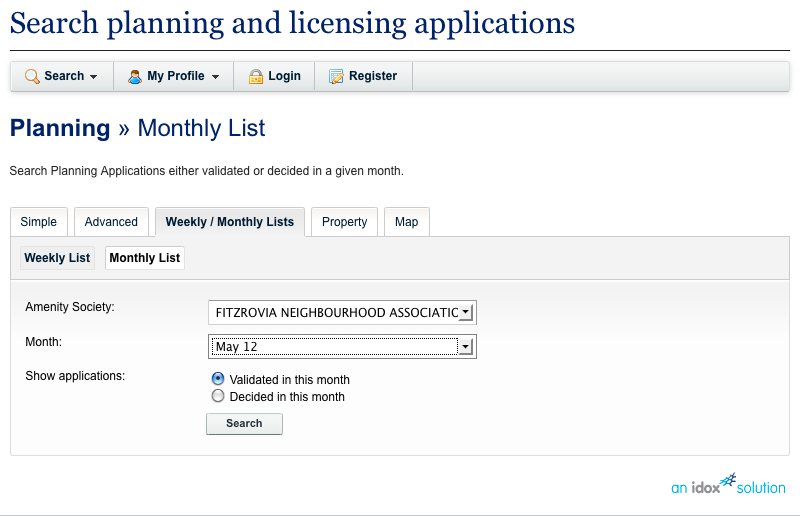Select the Weekly / Monthly Lists tab

pos(230,222)
